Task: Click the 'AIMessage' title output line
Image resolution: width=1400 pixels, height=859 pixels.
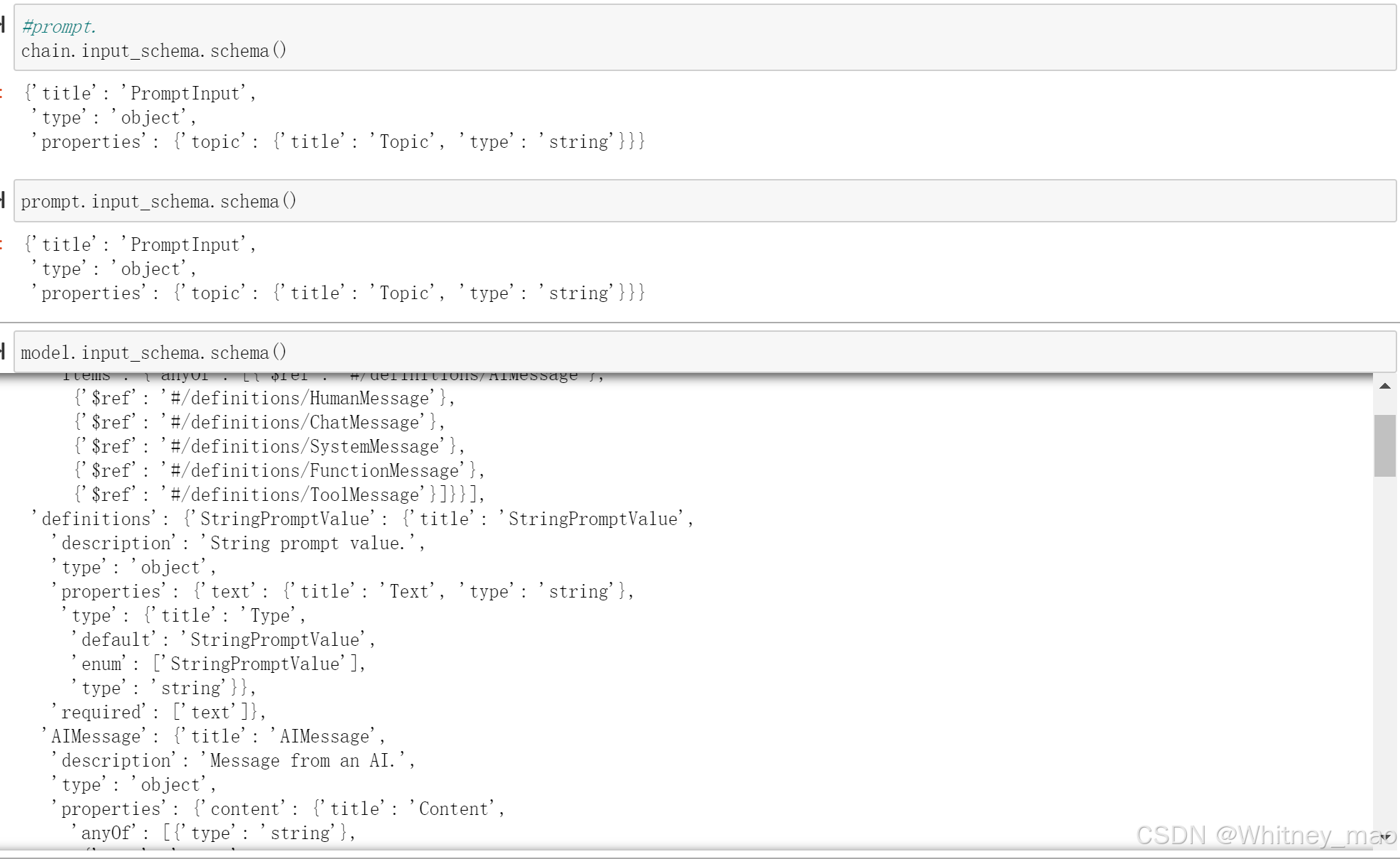Action: [213, 737]
